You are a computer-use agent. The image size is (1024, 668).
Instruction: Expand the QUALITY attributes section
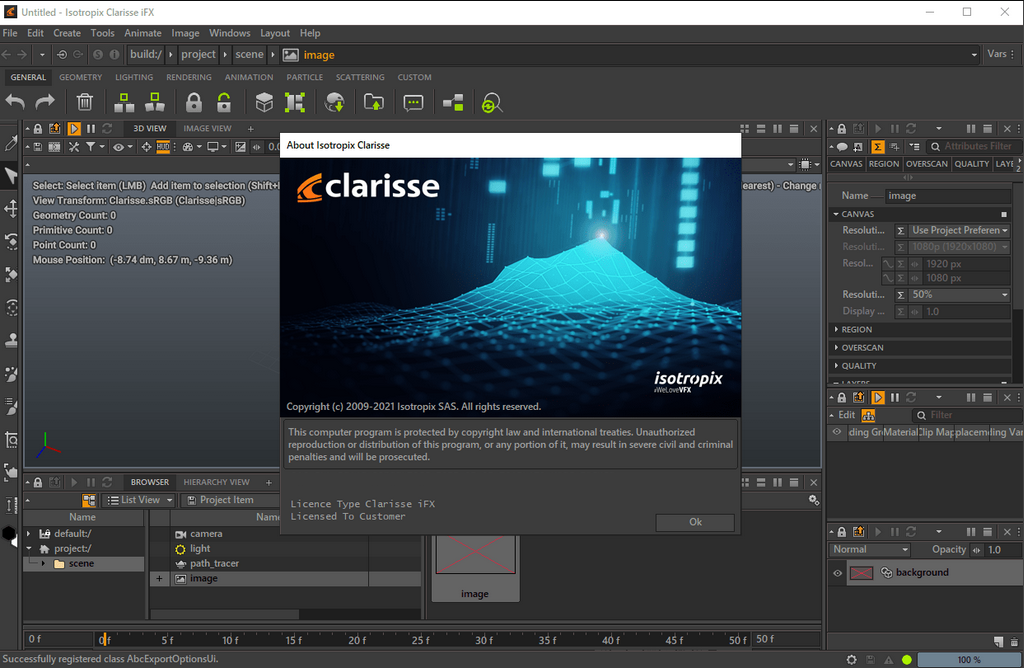coord(859,366)
